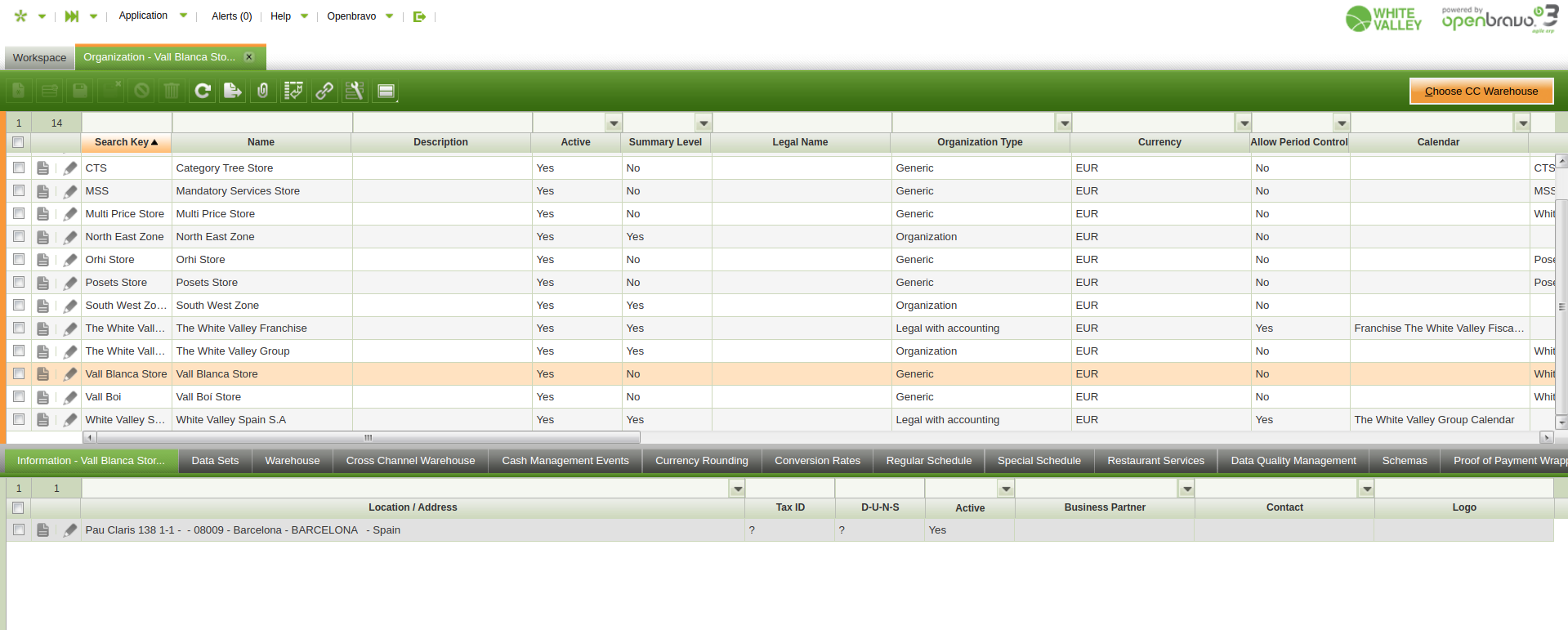
Task: Click the Export to spreadsheet icon
Action: pos(233,91)
